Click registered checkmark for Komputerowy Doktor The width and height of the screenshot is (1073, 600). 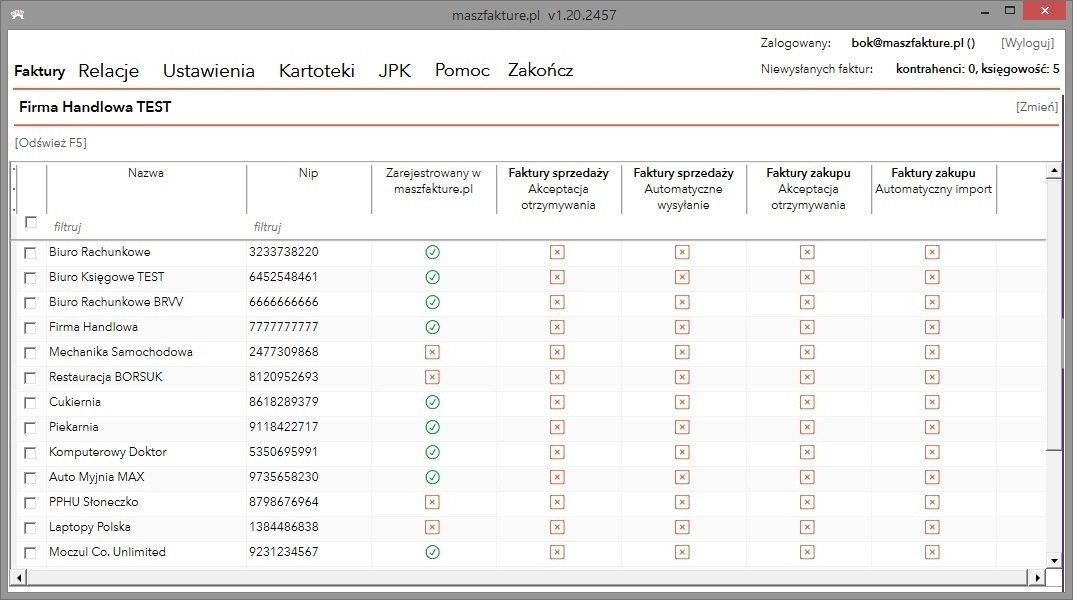[x=432, y=452]
